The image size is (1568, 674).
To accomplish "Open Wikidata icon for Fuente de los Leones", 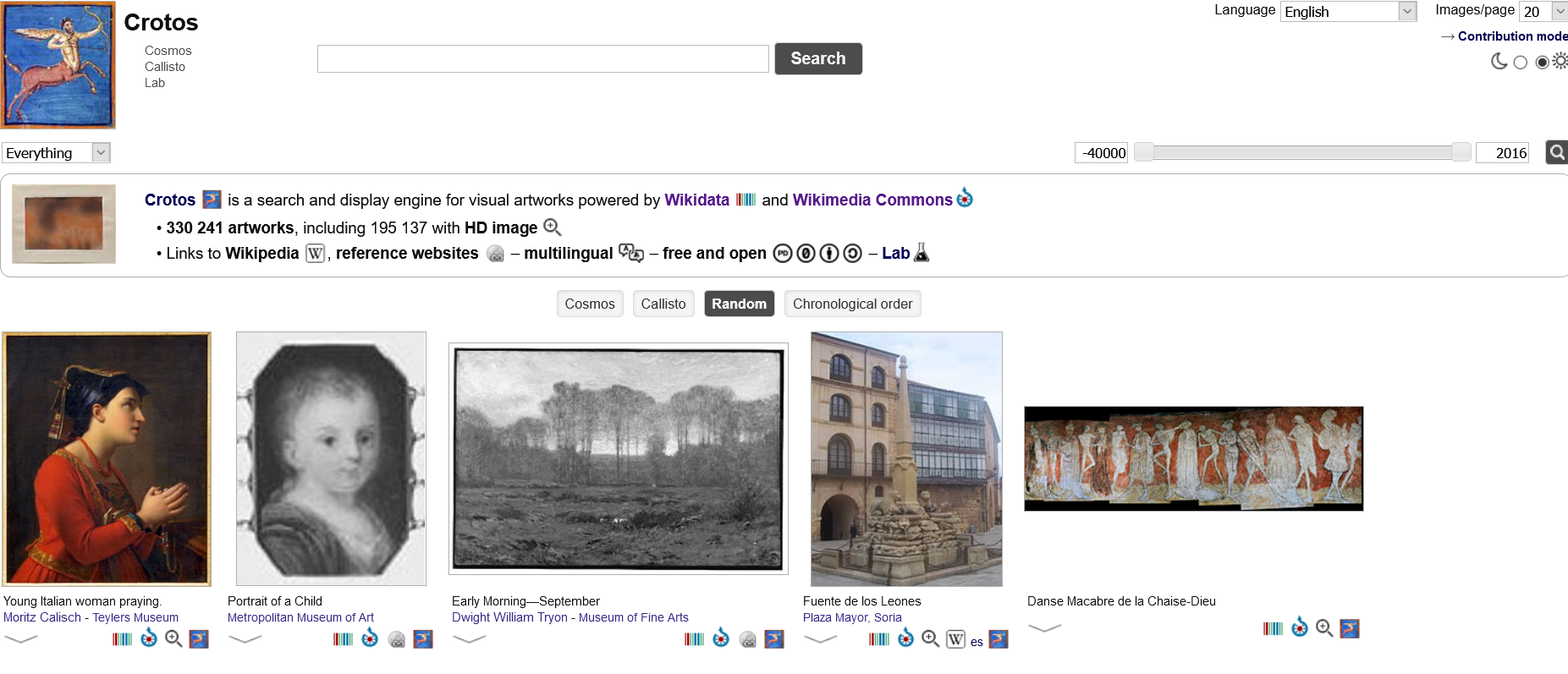I will (879, 638).
